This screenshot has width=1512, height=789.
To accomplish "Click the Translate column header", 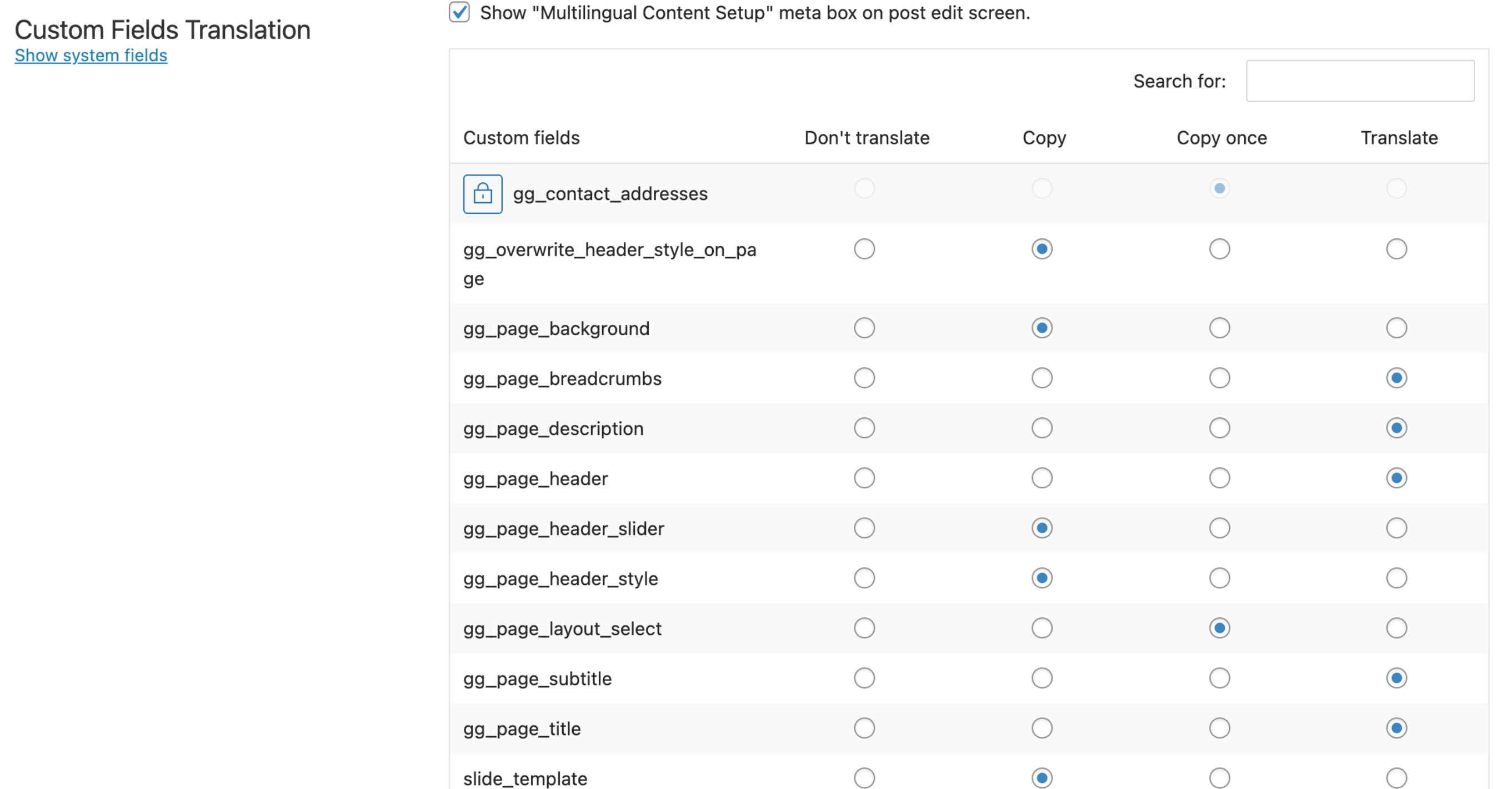I will (1399, 137).
